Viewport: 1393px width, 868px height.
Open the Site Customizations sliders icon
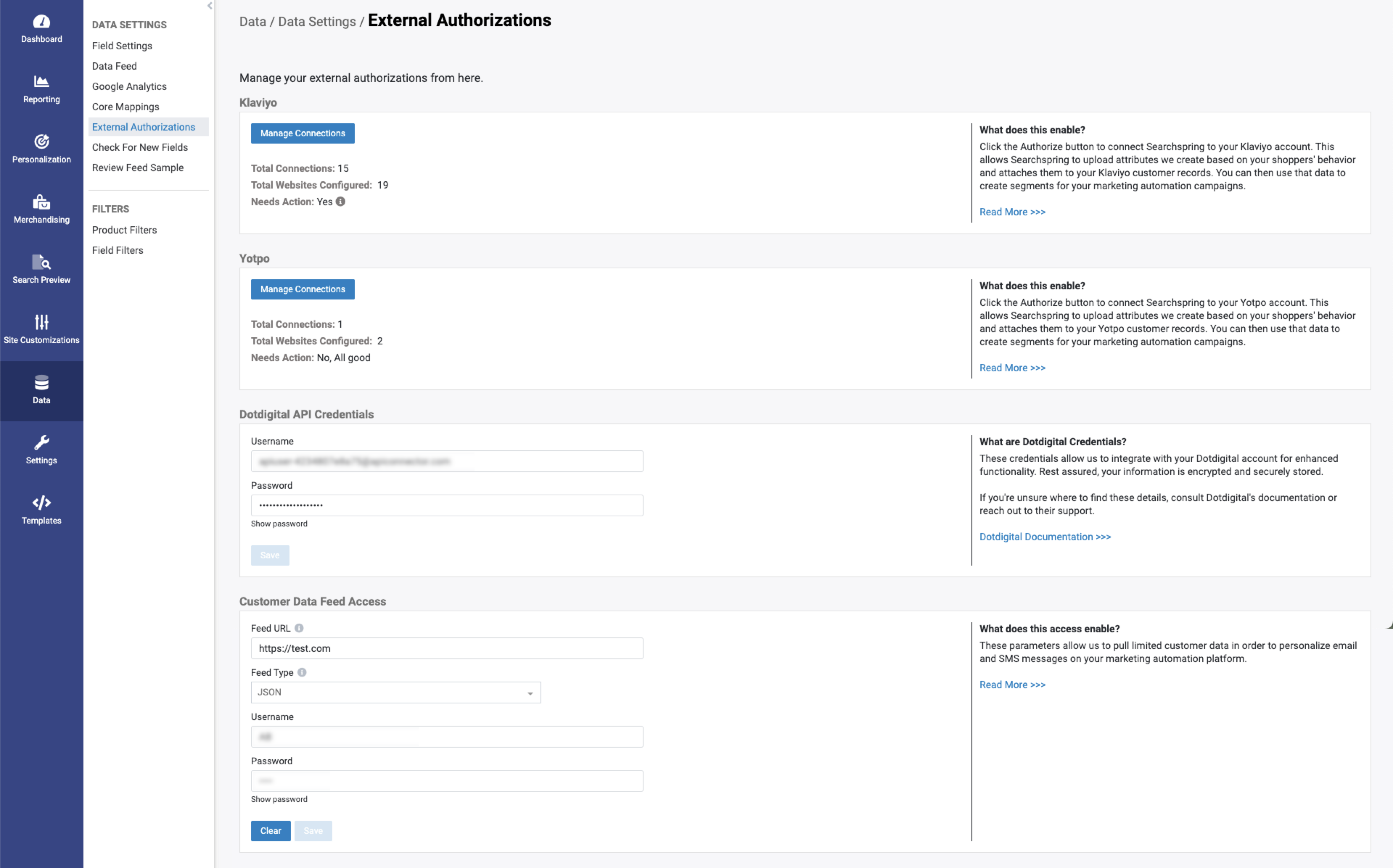coord(41,322)
